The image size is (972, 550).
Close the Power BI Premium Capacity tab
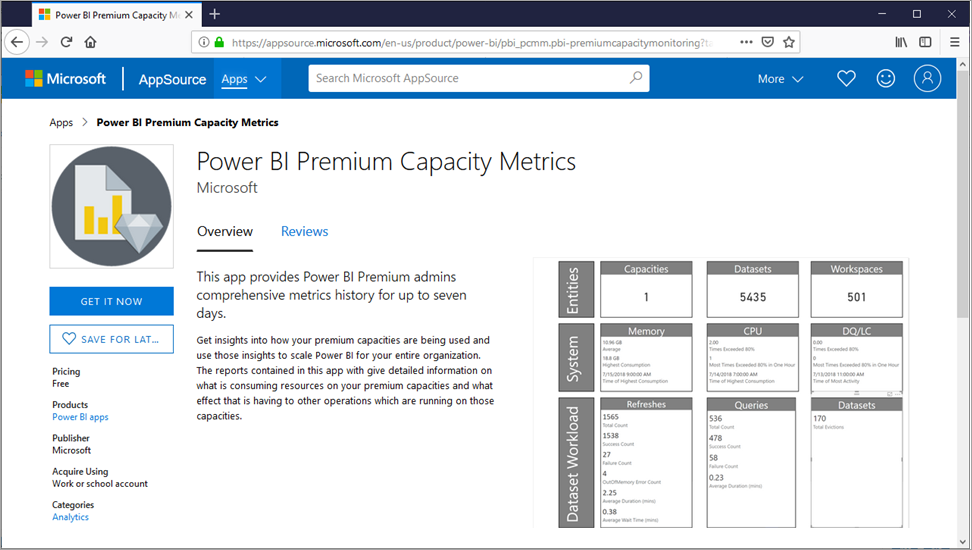(189, 15)
